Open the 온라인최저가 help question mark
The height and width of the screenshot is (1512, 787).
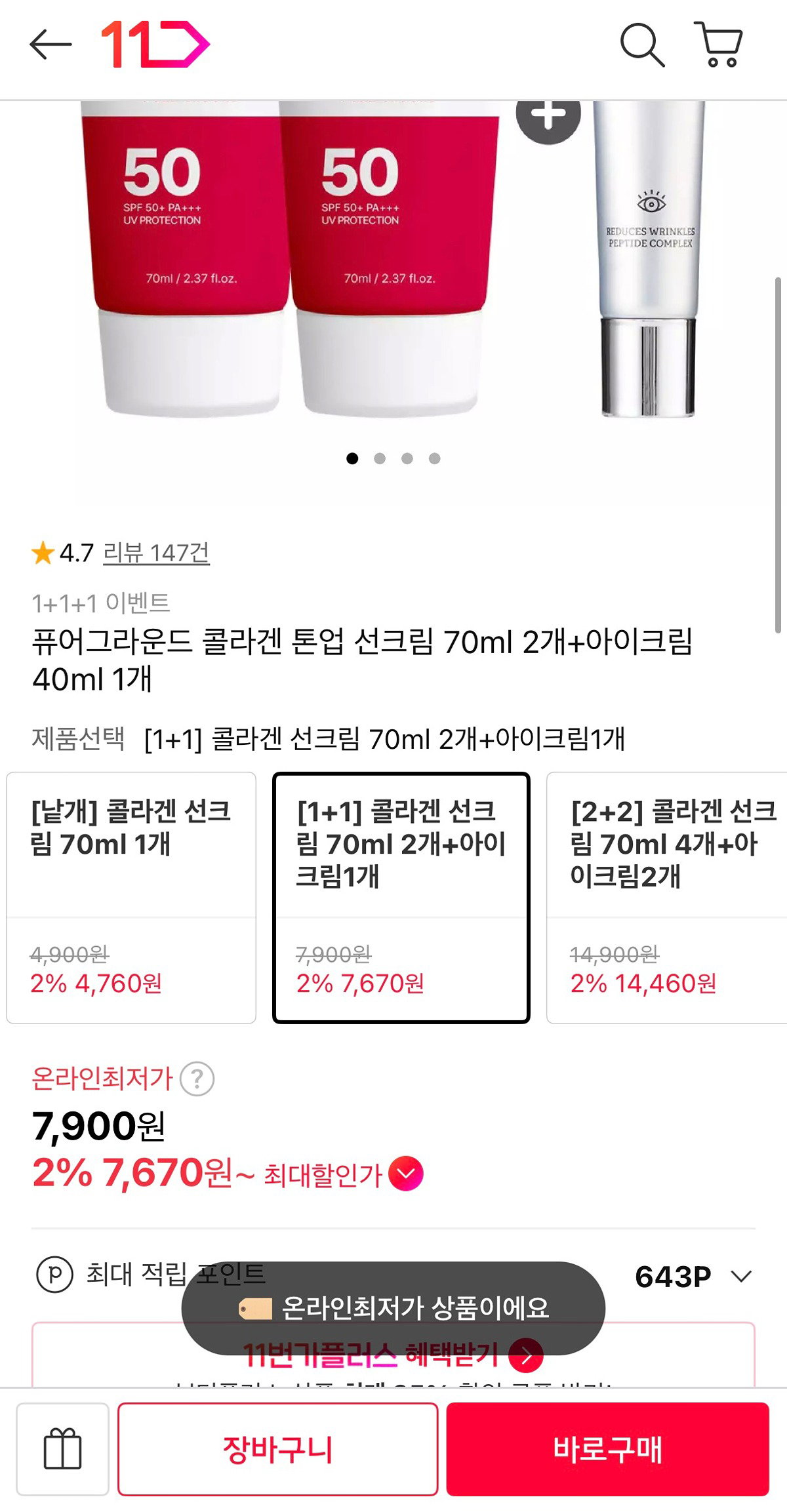(197, 1079)
